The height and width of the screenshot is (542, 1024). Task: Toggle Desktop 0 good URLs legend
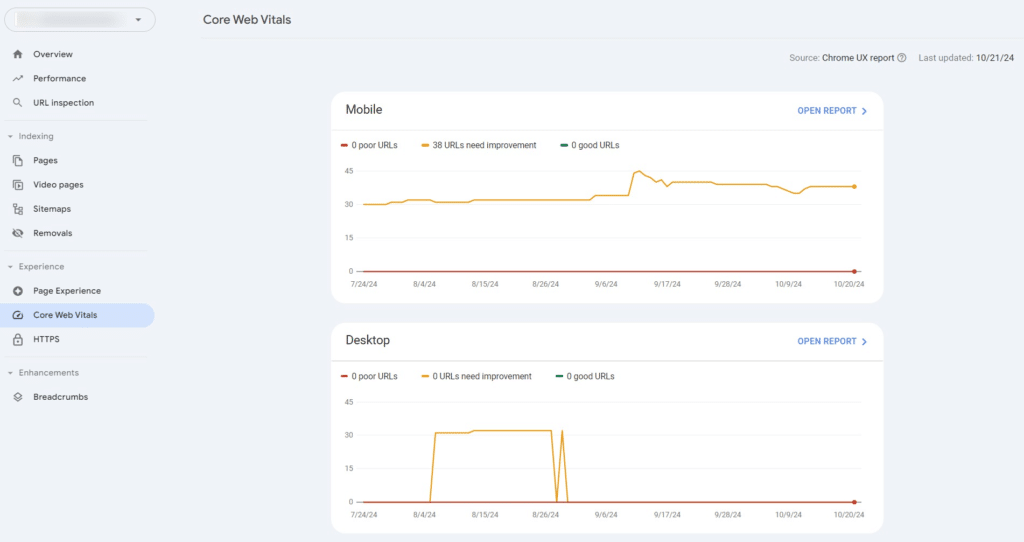click(x=585, y=376)
